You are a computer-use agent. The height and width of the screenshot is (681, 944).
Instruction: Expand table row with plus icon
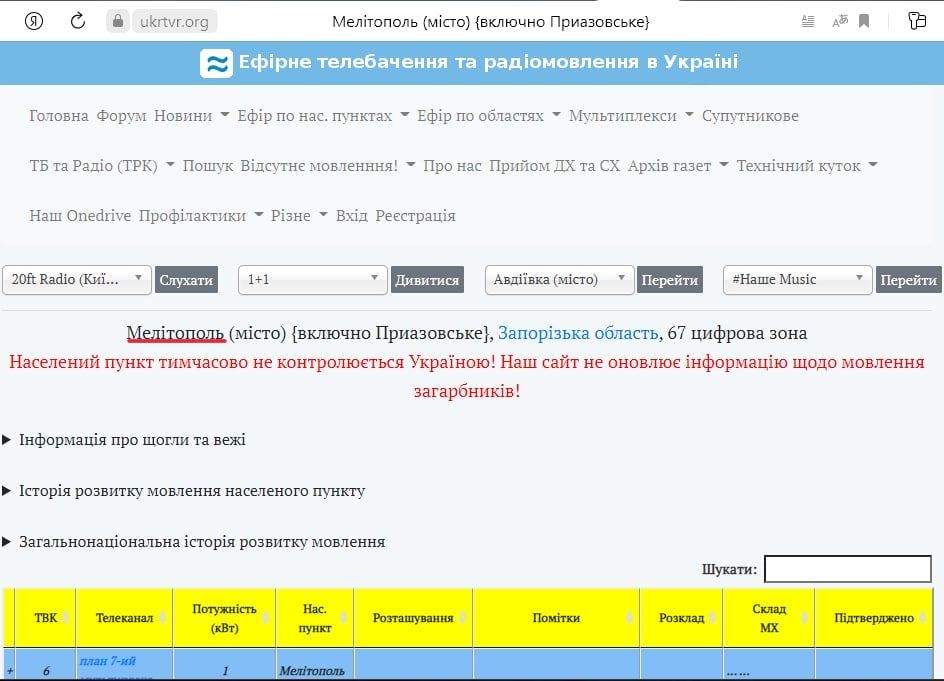10,670
